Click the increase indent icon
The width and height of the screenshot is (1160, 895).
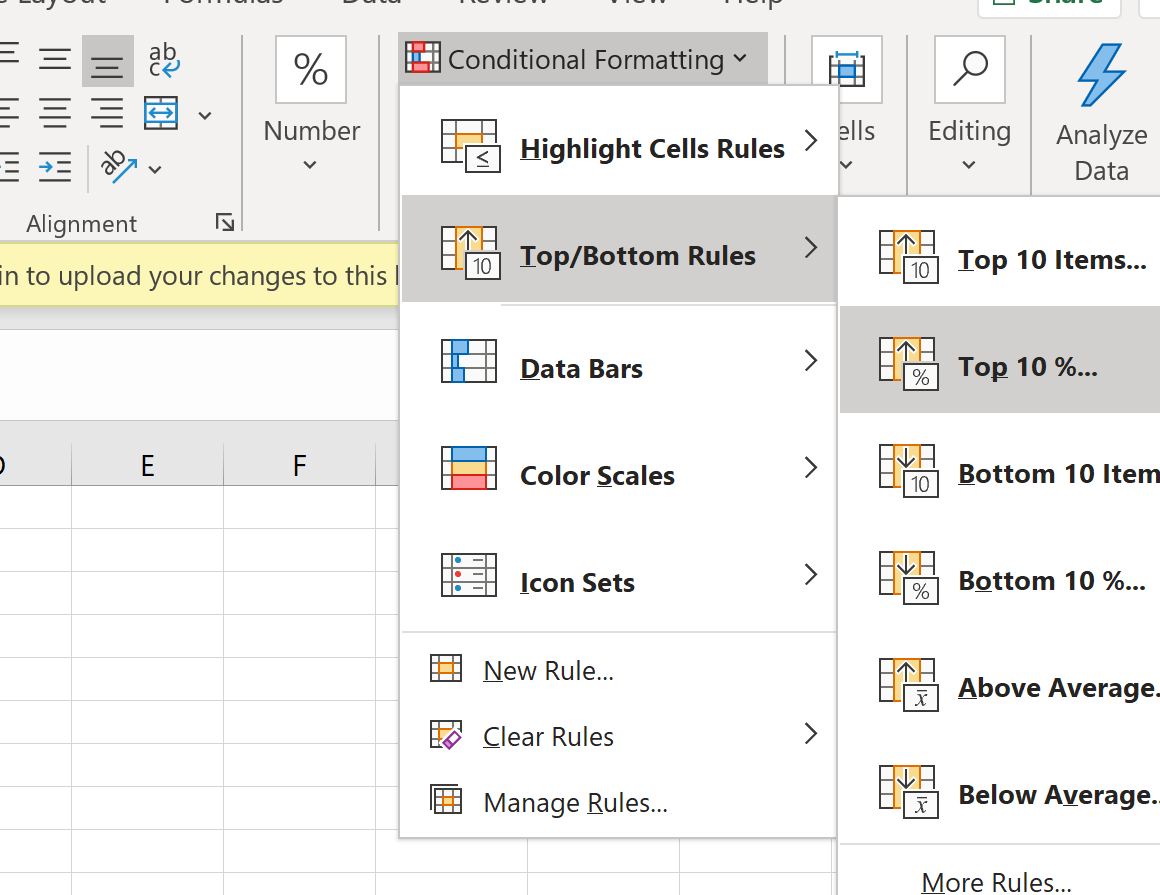[55, 166]
